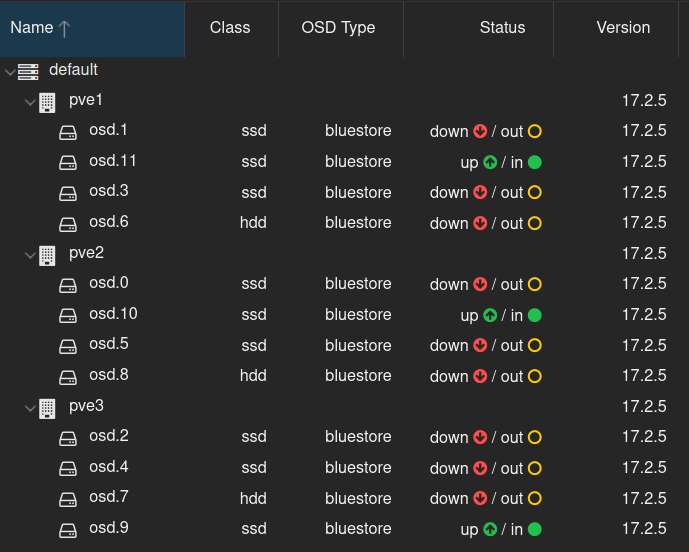Click the server rack icon beside default

(28, 72)
